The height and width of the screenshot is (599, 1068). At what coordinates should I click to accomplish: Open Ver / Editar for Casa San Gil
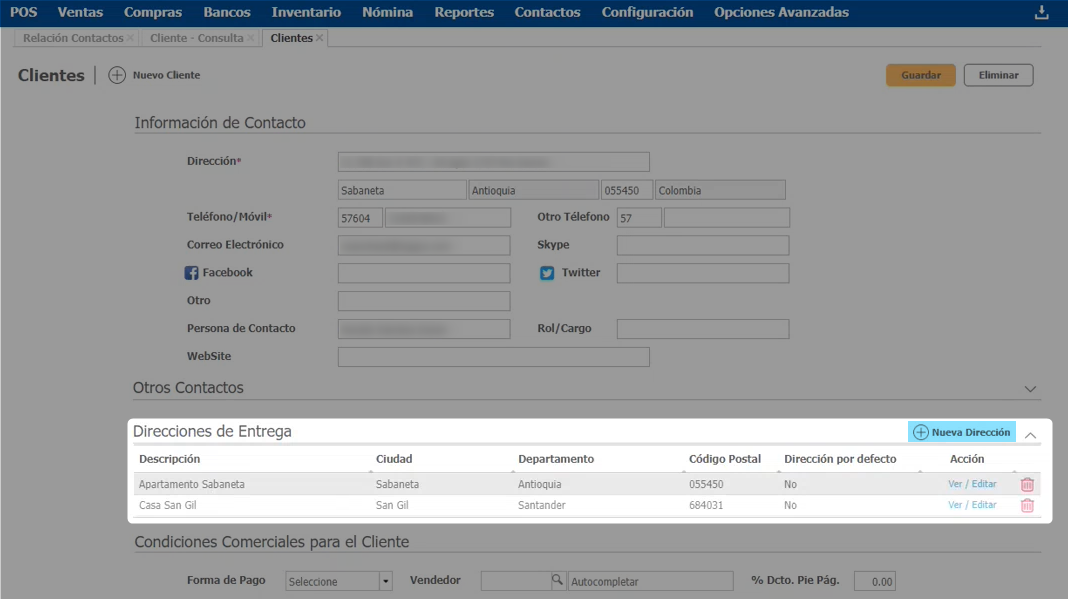pos(972,505)
